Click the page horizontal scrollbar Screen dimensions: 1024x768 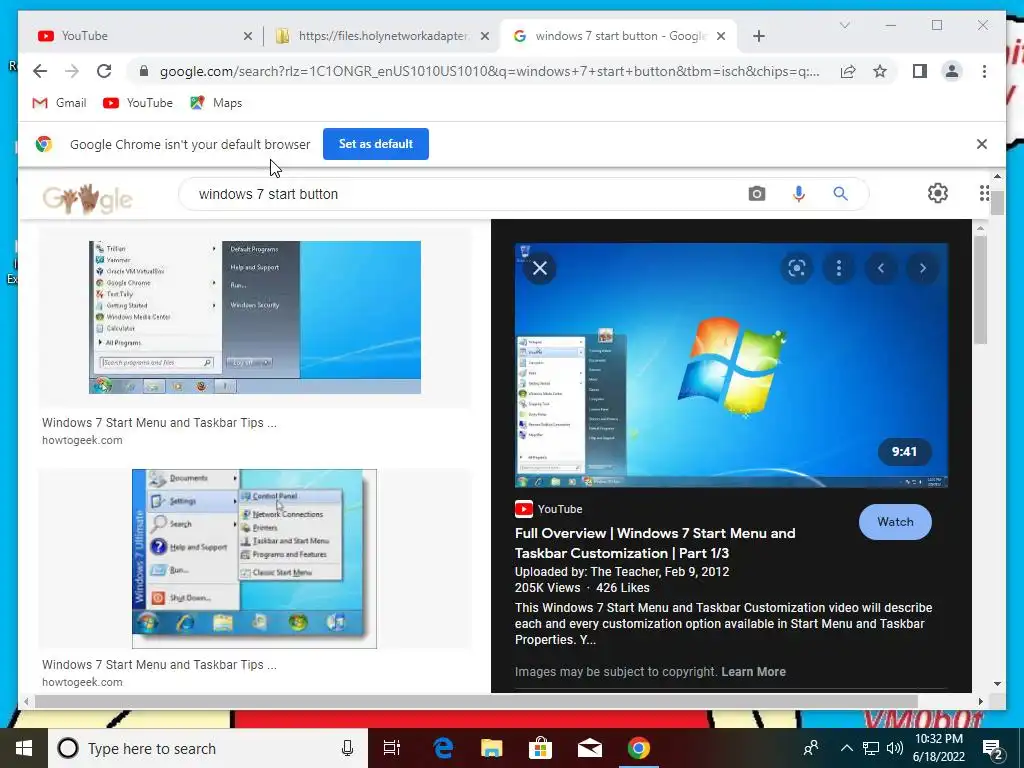(x=476, y=701)
